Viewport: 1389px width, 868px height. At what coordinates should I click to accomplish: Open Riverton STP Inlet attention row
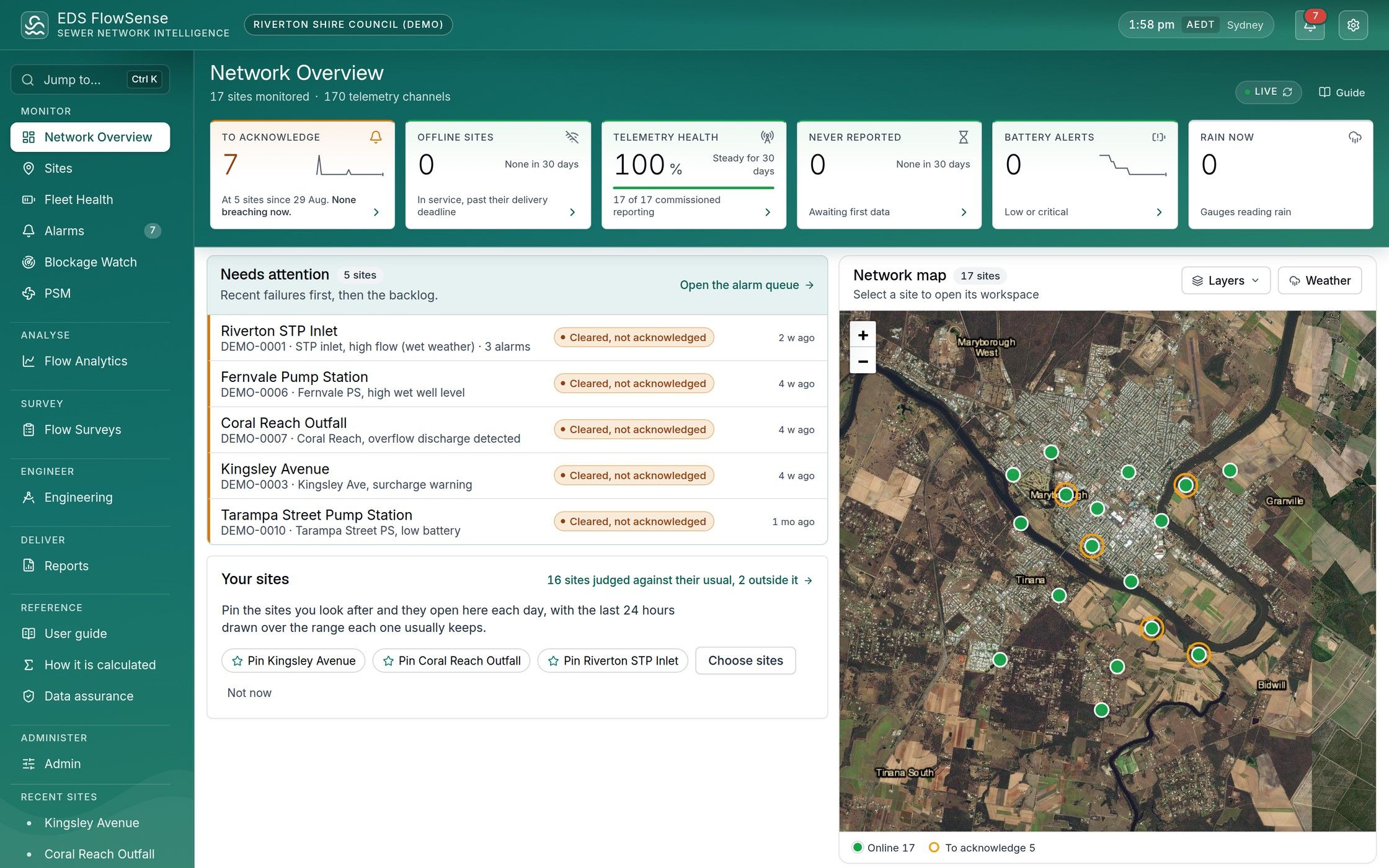[518, 338]
